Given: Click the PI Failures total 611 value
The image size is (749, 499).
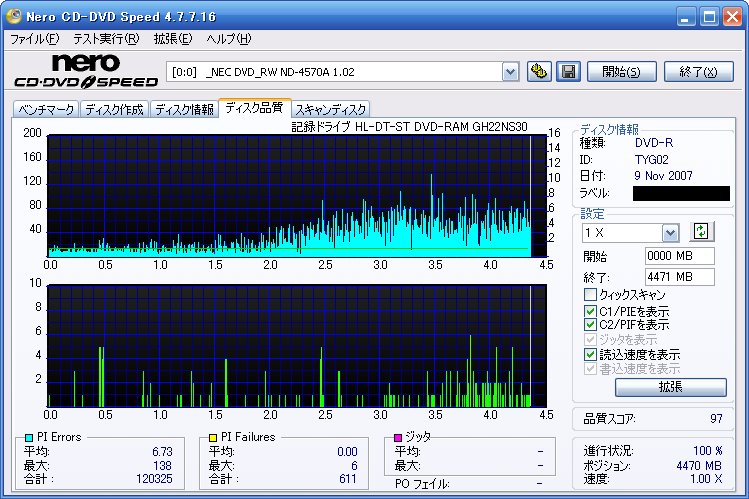Looking at the screenshot, I should click(x=348, y=479).
